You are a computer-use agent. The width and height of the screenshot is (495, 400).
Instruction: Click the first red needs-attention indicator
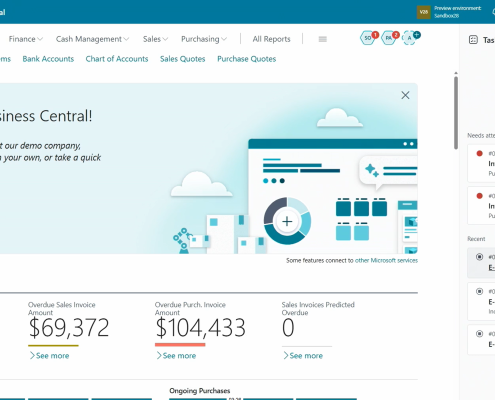[479, 153]
